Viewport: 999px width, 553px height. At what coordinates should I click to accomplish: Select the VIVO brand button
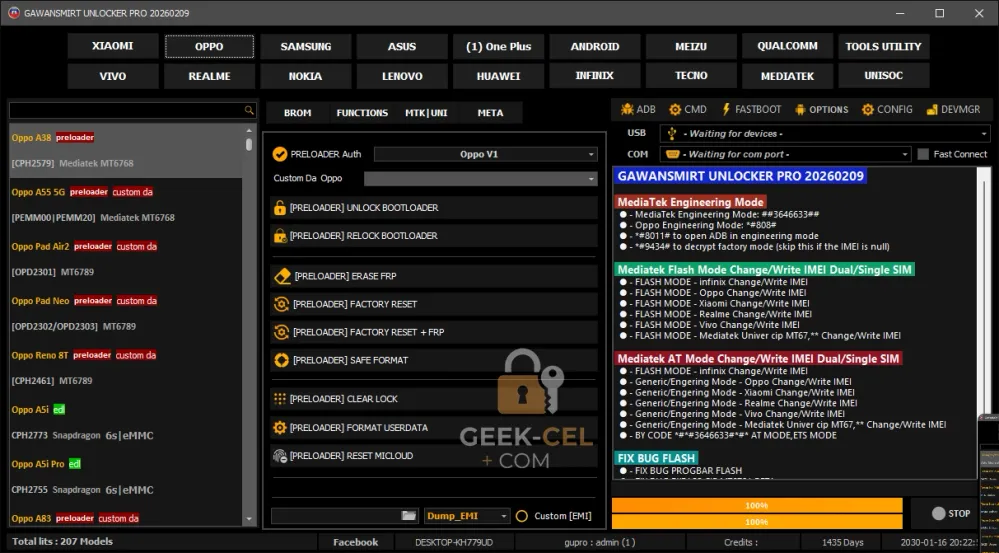(113, 76)
